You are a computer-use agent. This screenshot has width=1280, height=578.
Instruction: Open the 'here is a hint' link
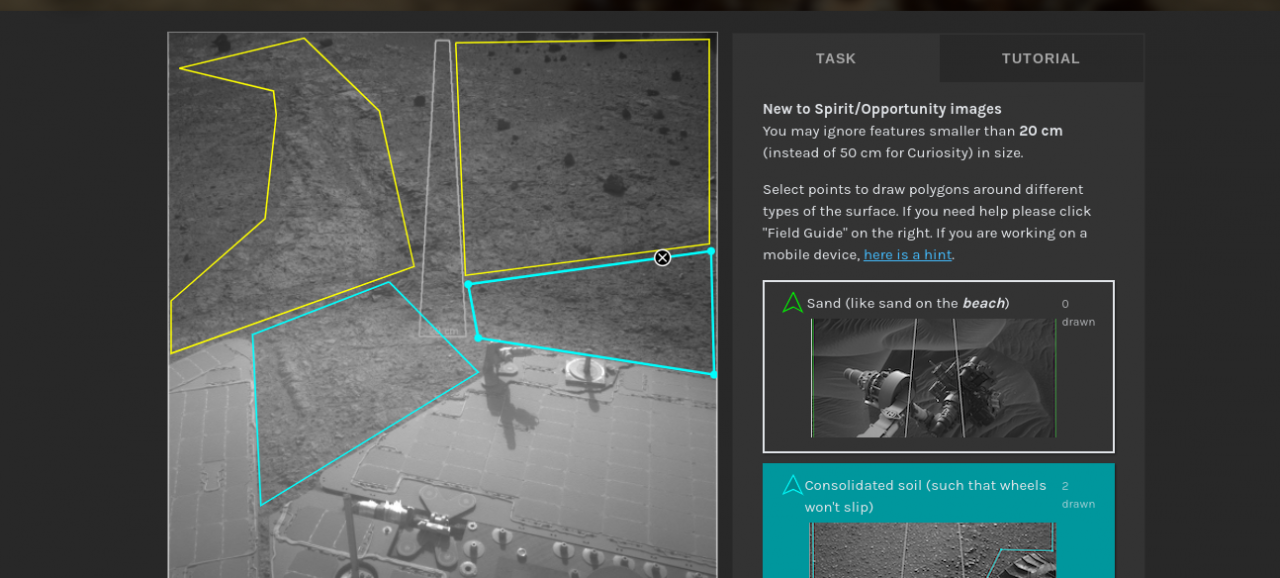pos(908,255)
